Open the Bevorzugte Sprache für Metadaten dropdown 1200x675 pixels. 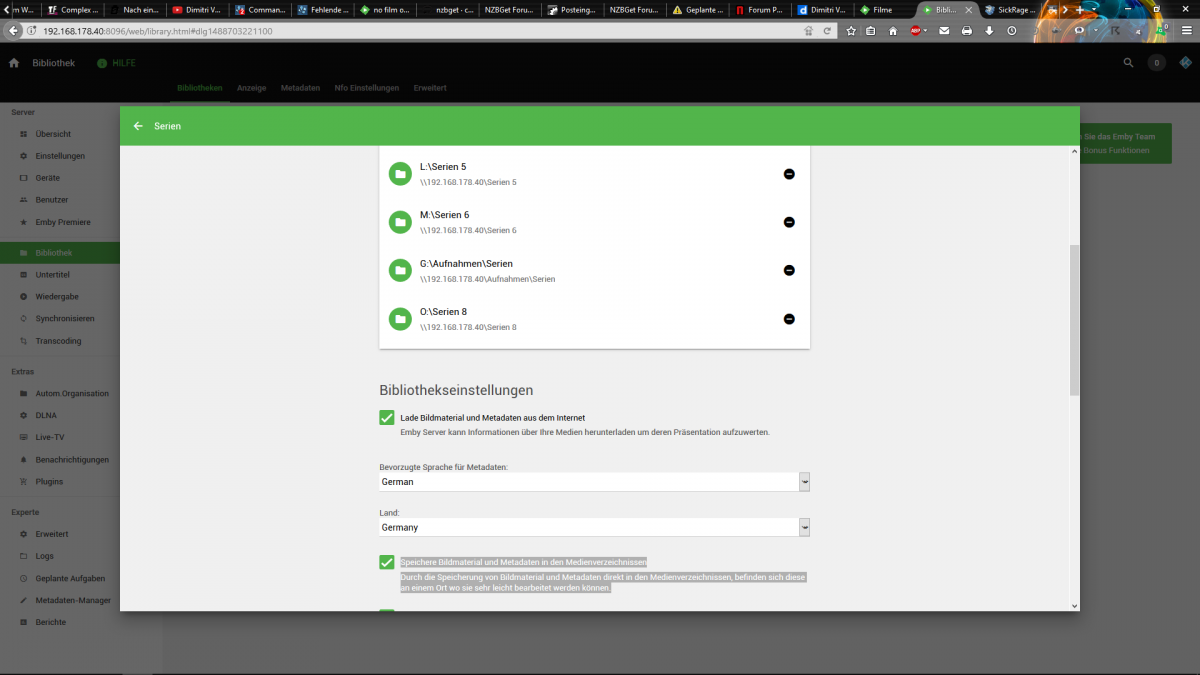tap(594, 482)
